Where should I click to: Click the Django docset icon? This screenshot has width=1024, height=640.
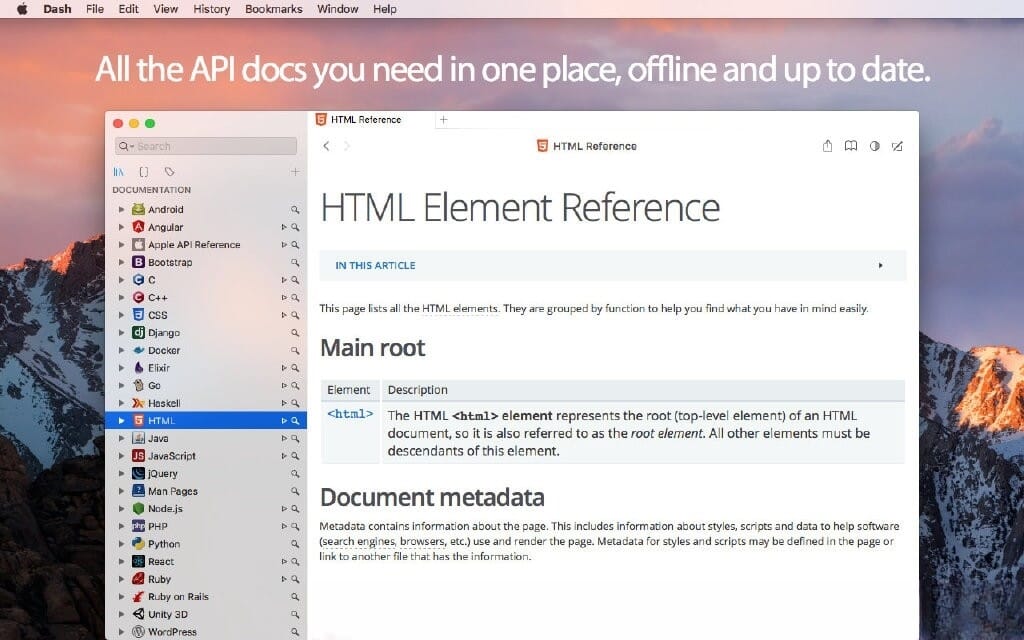[x=138, y=332]
